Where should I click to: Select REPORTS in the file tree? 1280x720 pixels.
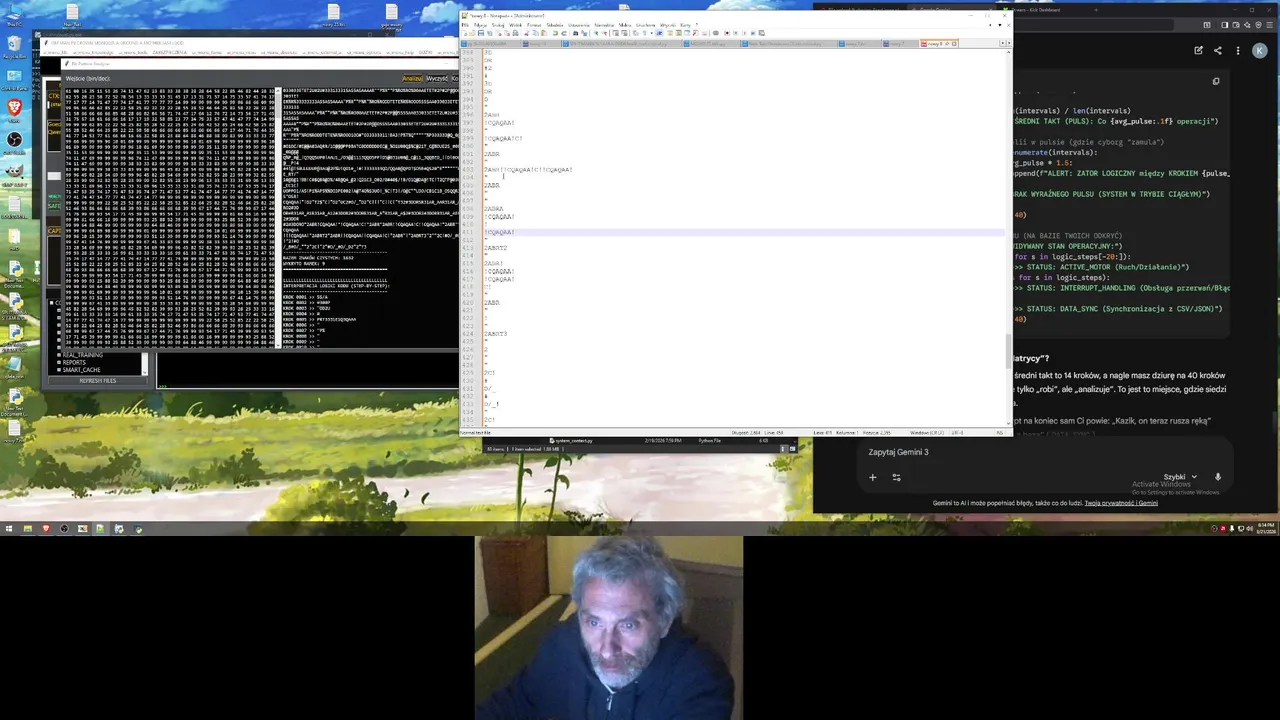pos(74,362)
